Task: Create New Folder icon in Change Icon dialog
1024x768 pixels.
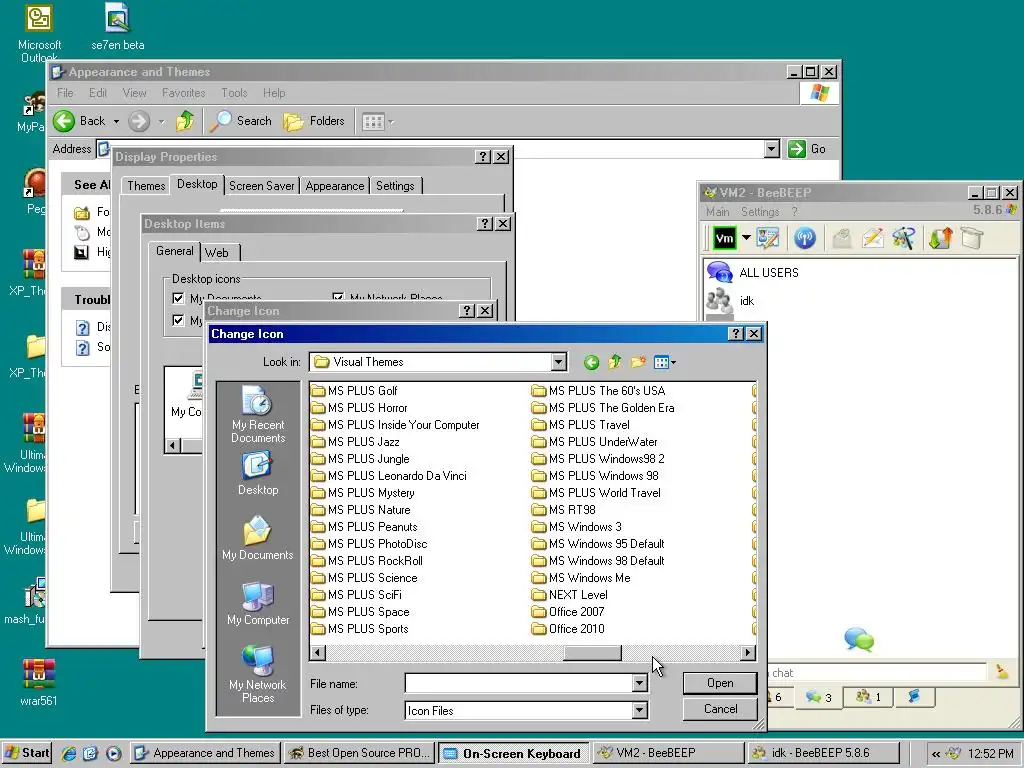Action: [638, 362]
